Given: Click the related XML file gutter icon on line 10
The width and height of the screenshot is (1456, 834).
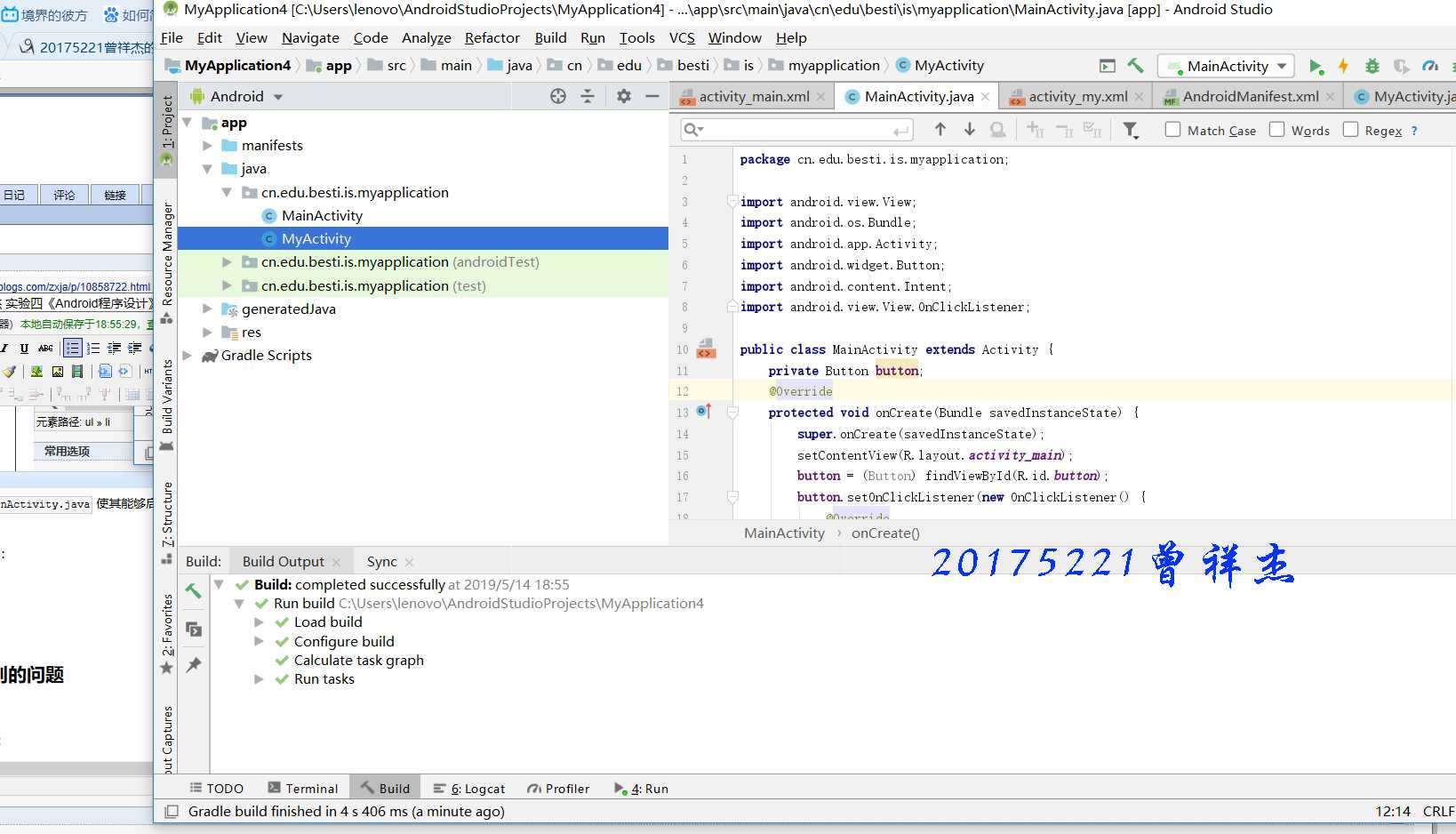Looking at the screenshot, I should 706,348.
